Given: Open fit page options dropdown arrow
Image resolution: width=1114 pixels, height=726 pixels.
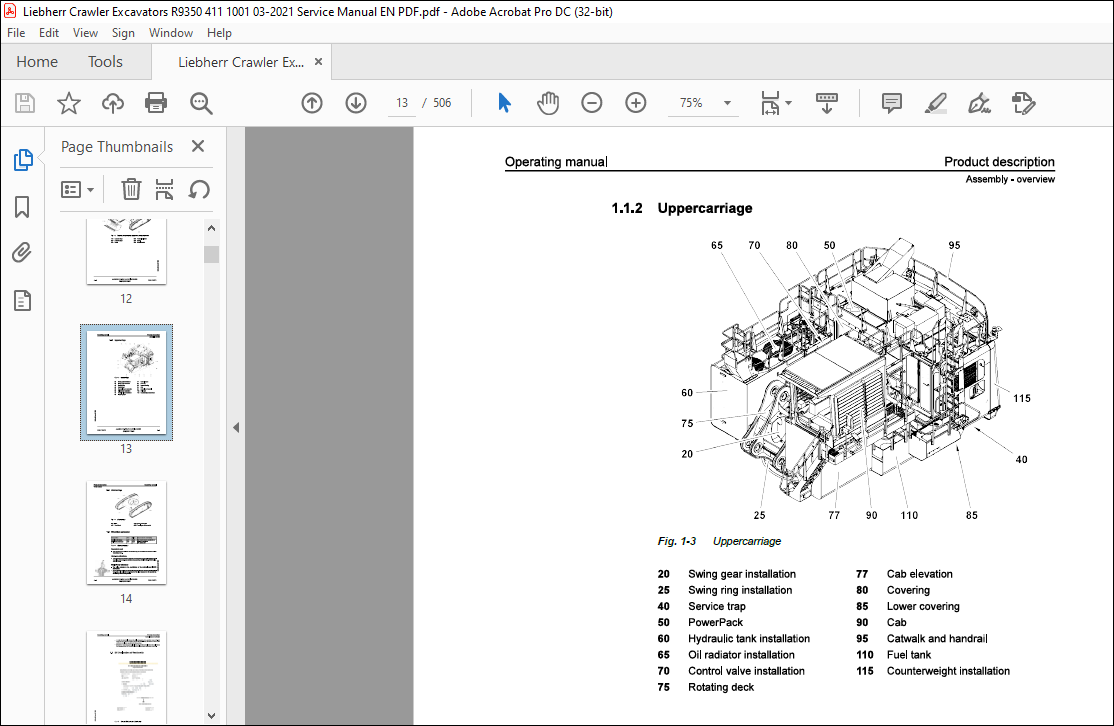Looking at the screenshot, I should point(789,103).
